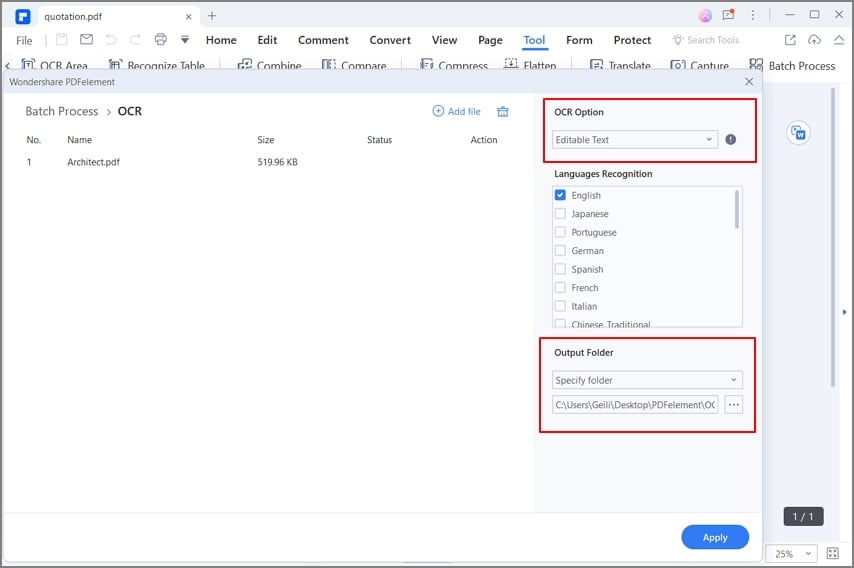Click the Batch Process tool
Image resolution: width=854 pixels, height=568 pixels.
pos(792,65)
